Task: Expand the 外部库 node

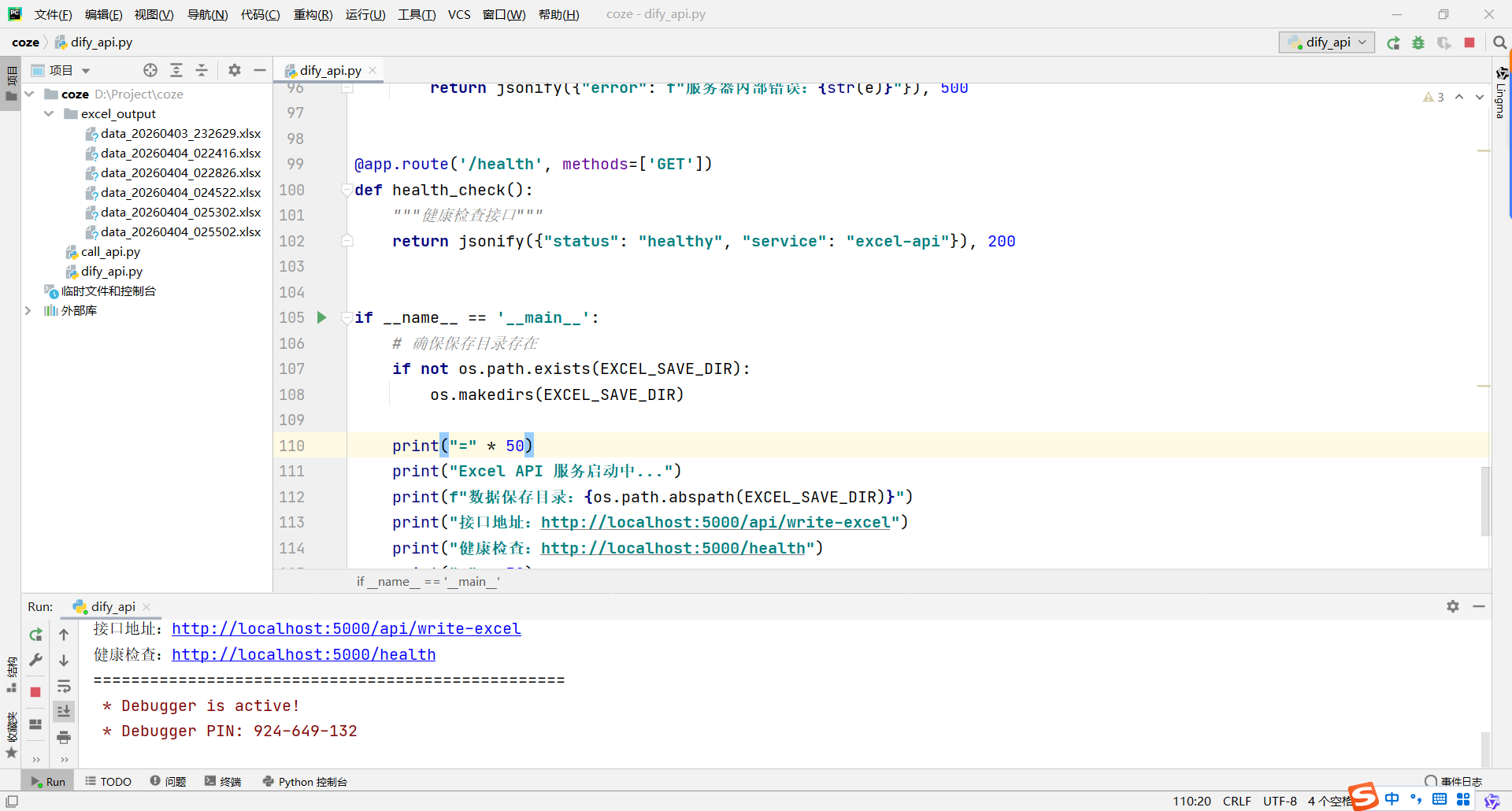Action: tap(28, 310)
